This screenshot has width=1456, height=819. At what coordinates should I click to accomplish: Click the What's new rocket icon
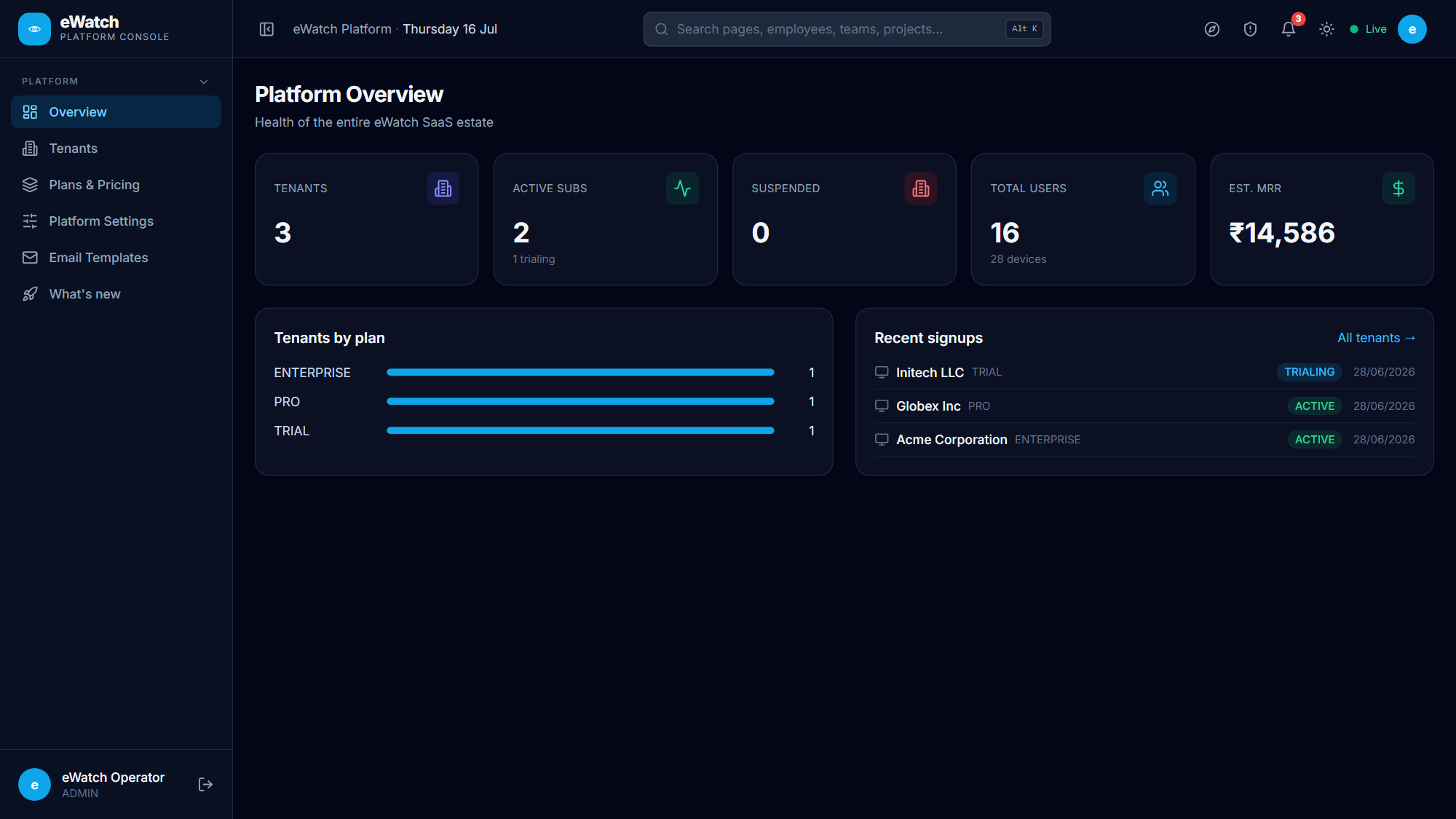[30, 294]
